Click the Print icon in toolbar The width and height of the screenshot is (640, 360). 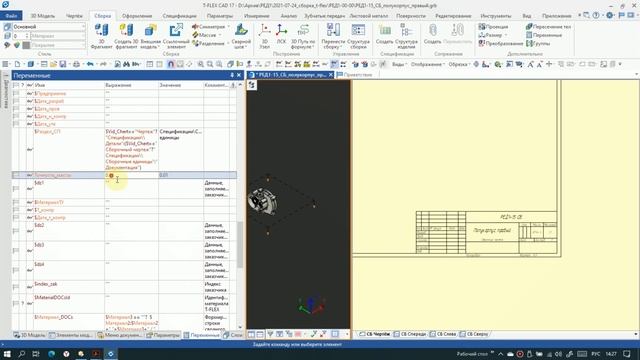pos(76,64)
